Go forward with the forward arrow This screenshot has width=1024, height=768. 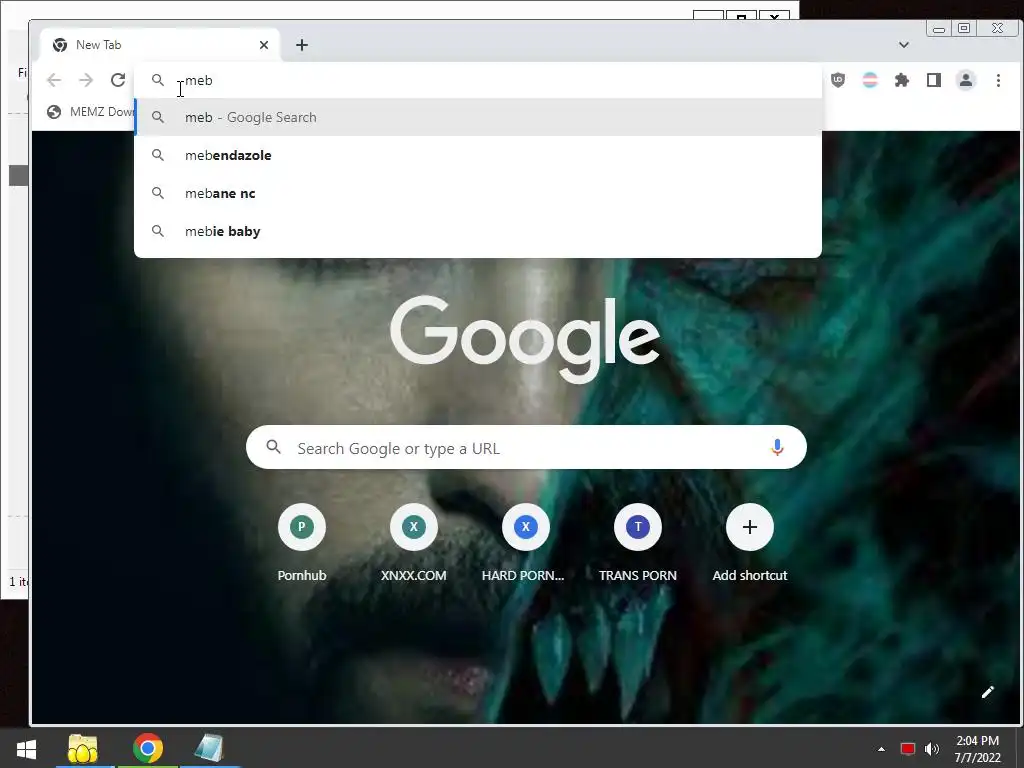(x=86, y=80)
